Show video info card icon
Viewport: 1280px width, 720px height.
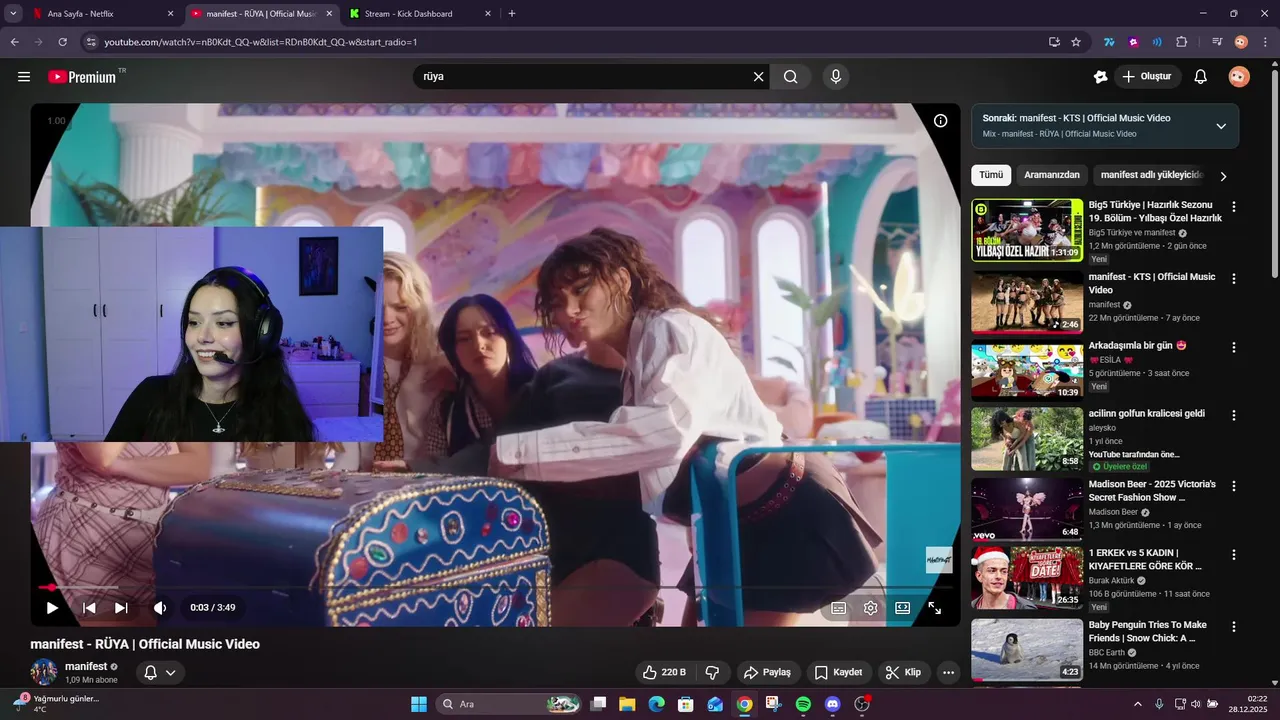coord(940,121)
